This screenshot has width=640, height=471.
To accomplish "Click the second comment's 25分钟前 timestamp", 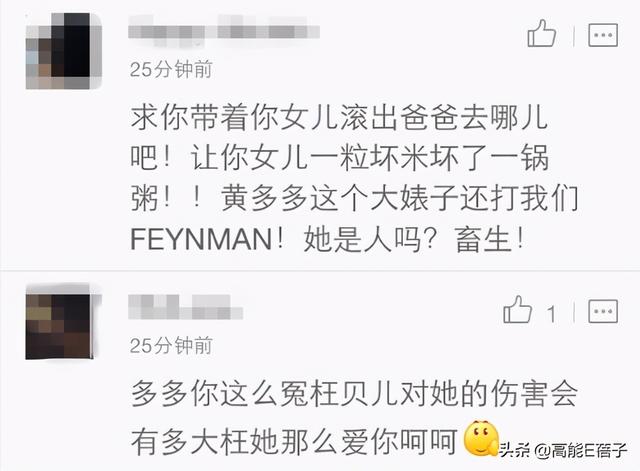I will [x=171, y=346].
